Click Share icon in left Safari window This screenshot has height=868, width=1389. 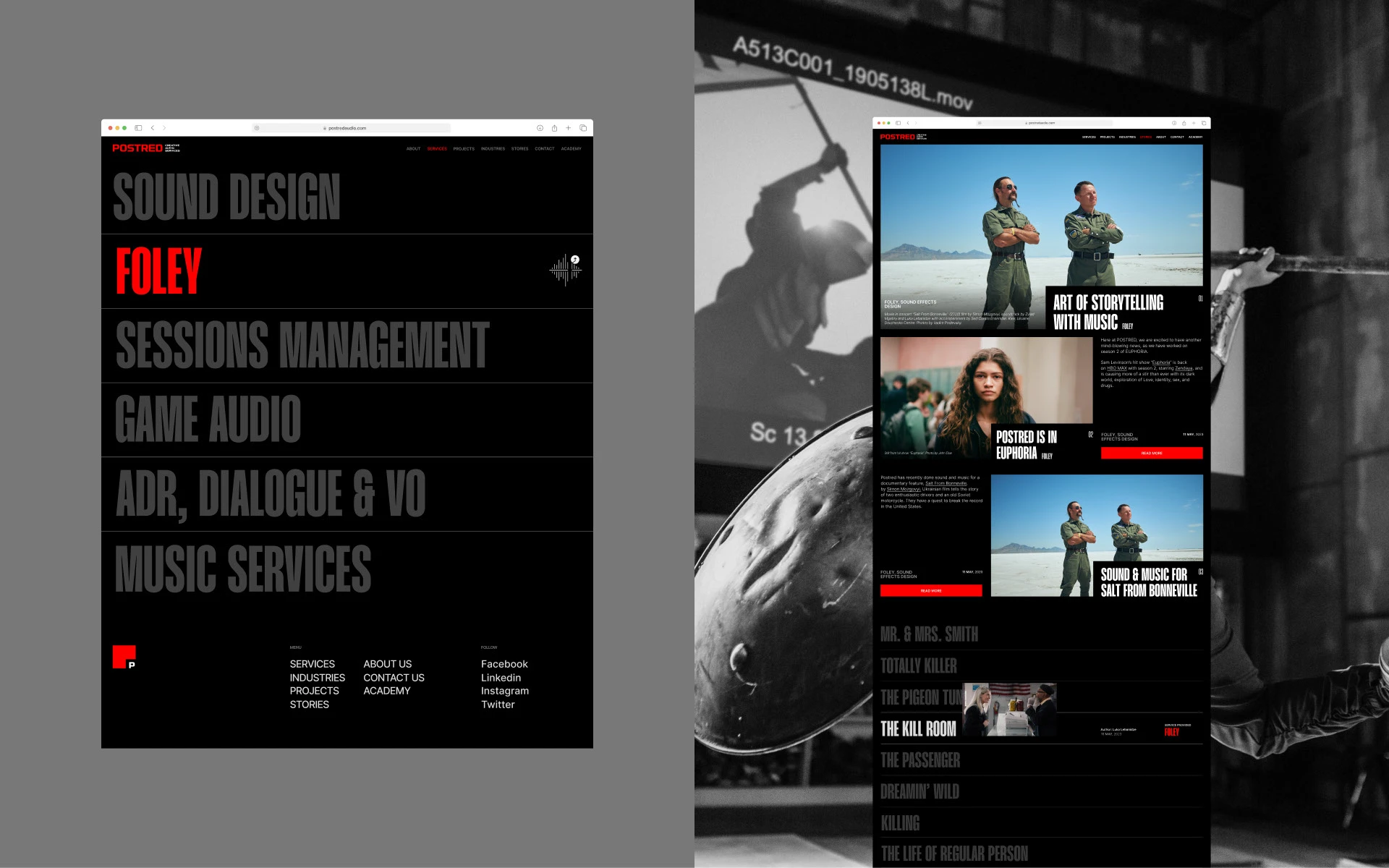554,128
